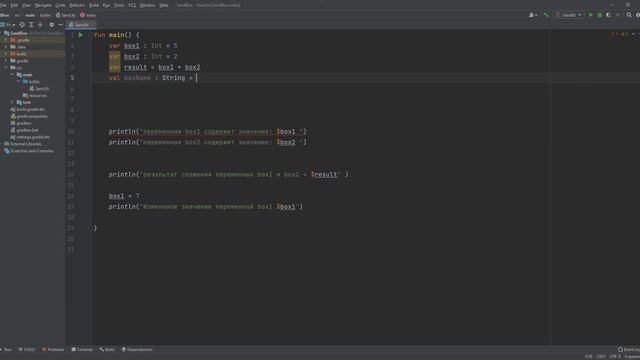Viewport: 640px width, 360px height.
Task: Open the Event Log button
Action: pyautogui.click(x=629, y=350)
